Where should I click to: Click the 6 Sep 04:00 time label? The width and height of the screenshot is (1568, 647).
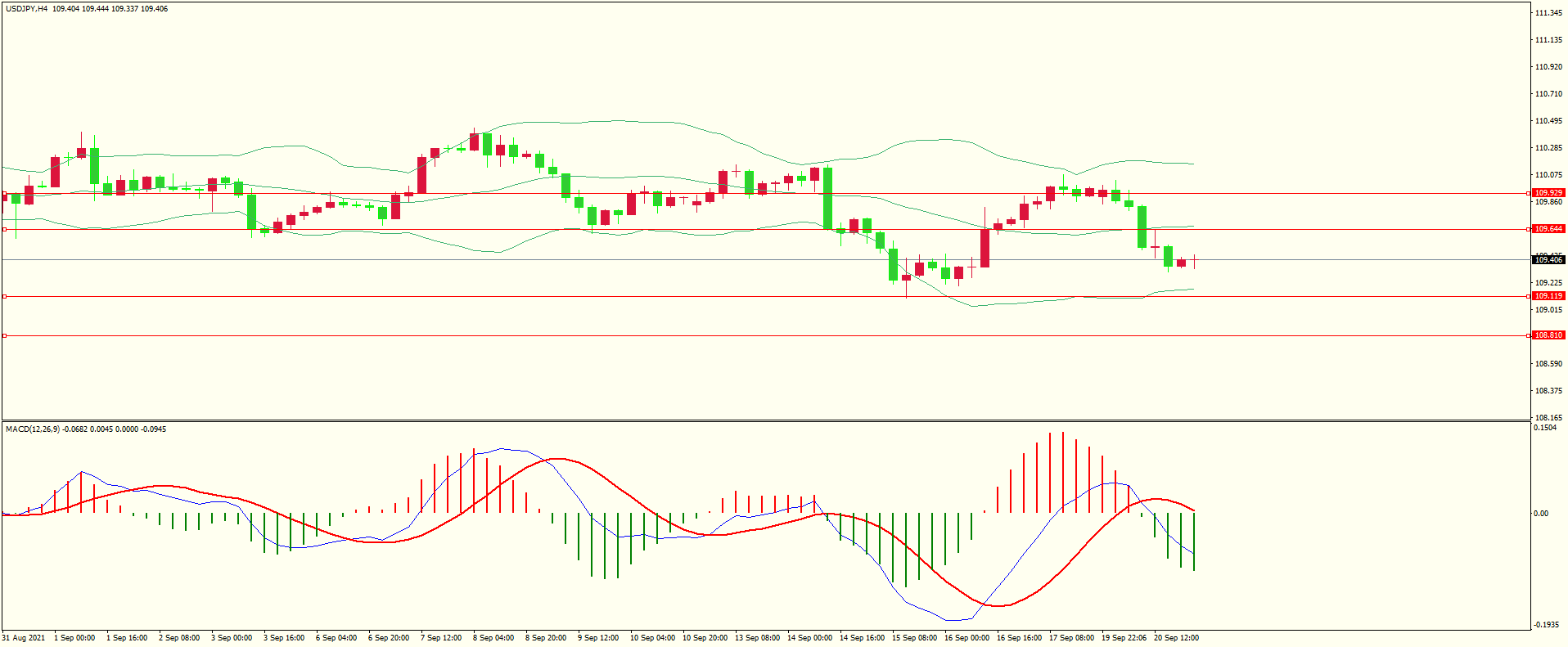(336, 638)
